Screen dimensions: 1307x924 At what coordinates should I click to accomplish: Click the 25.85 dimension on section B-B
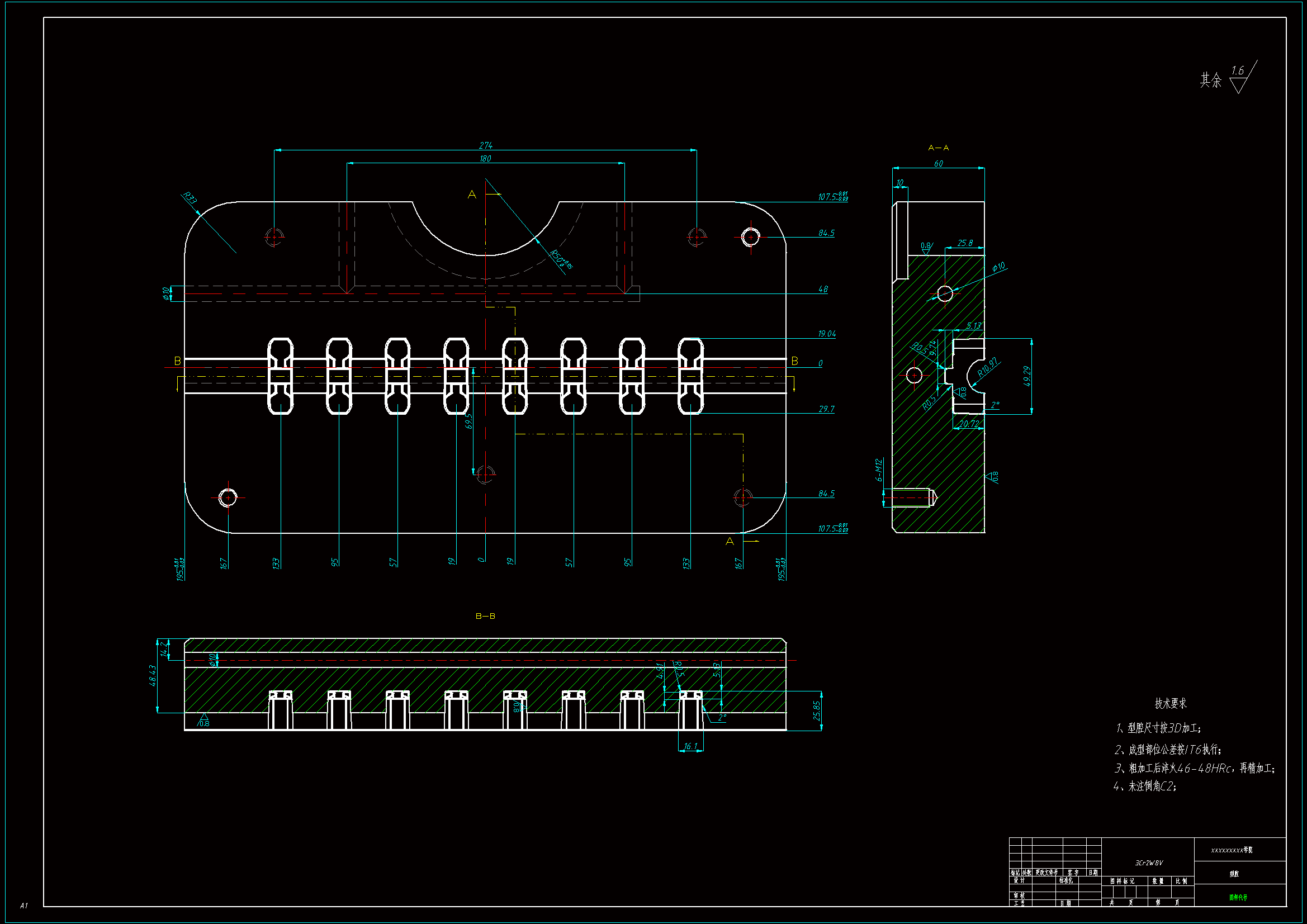click(817, 710)
